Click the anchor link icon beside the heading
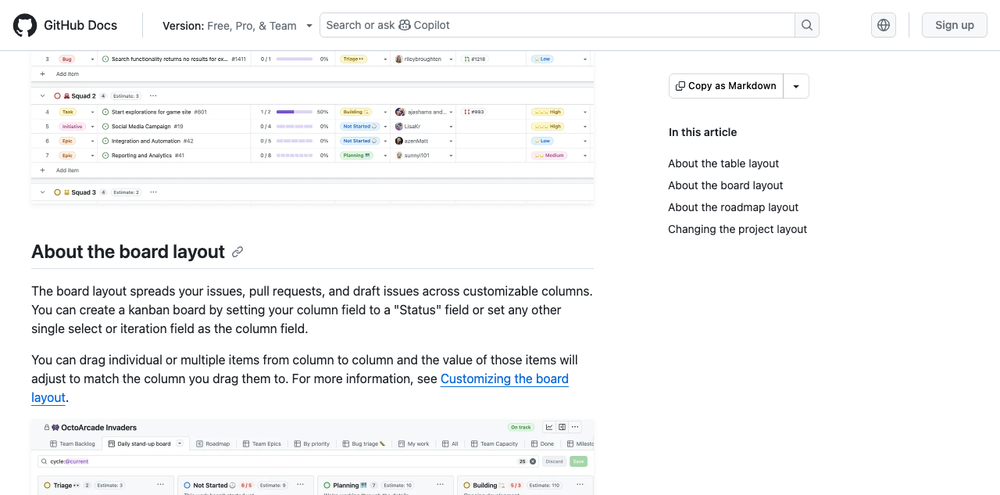1000x495 pixels. [x=237, y=252]
